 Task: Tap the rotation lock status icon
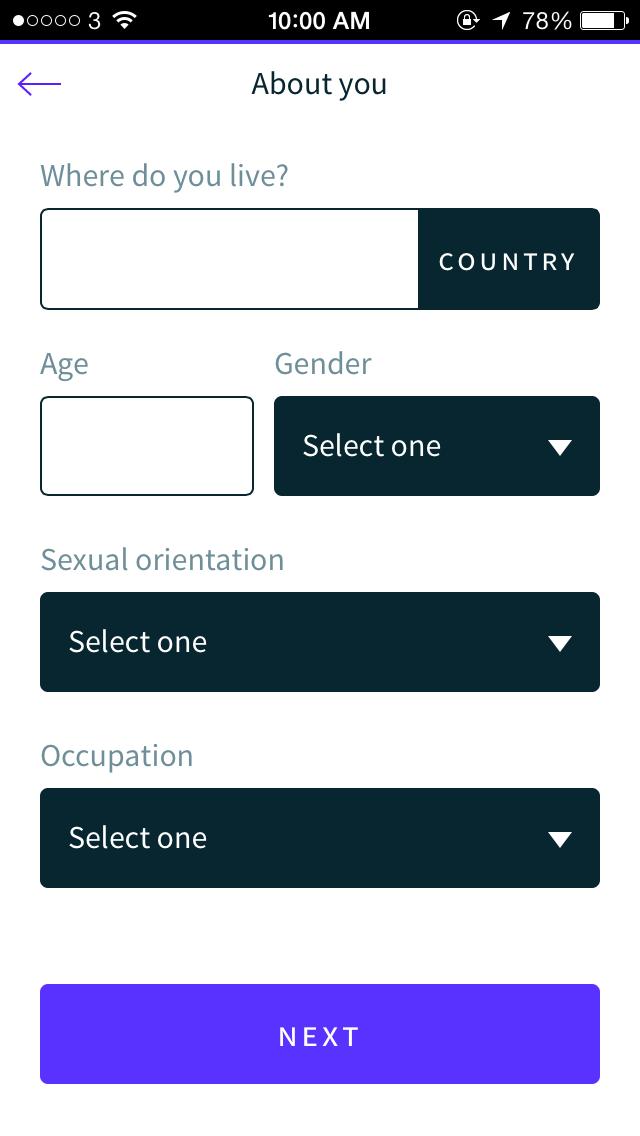(x=467, y=20)
